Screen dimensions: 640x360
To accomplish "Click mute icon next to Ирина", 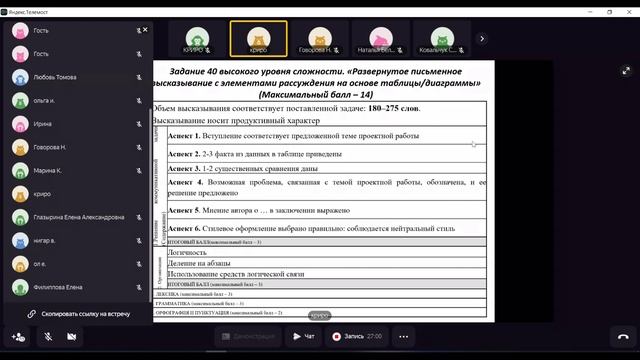I will (139, 124).
